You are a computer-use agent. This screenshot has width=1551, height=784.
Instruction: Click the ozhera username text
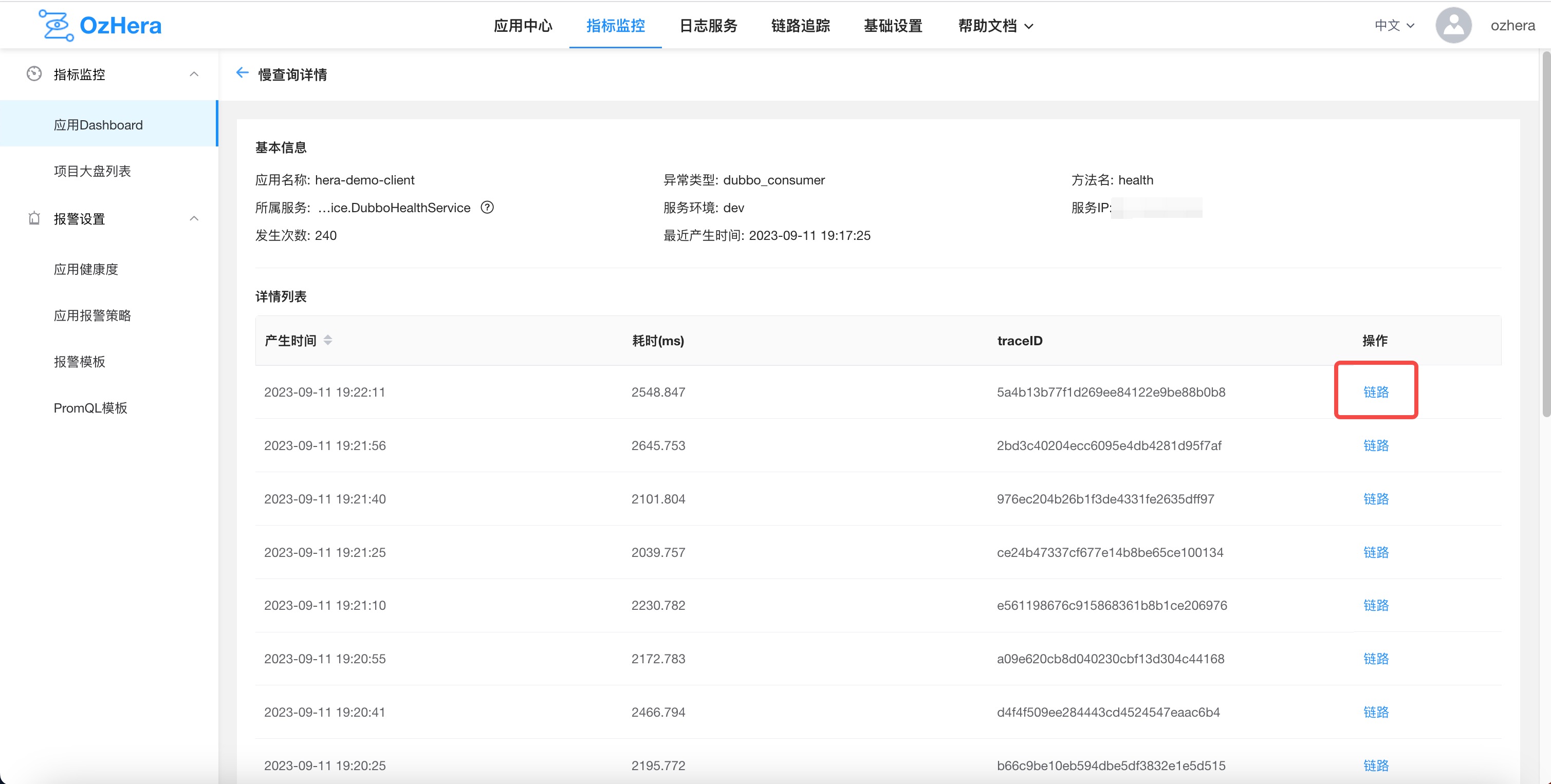click(x=1512, y=25)
